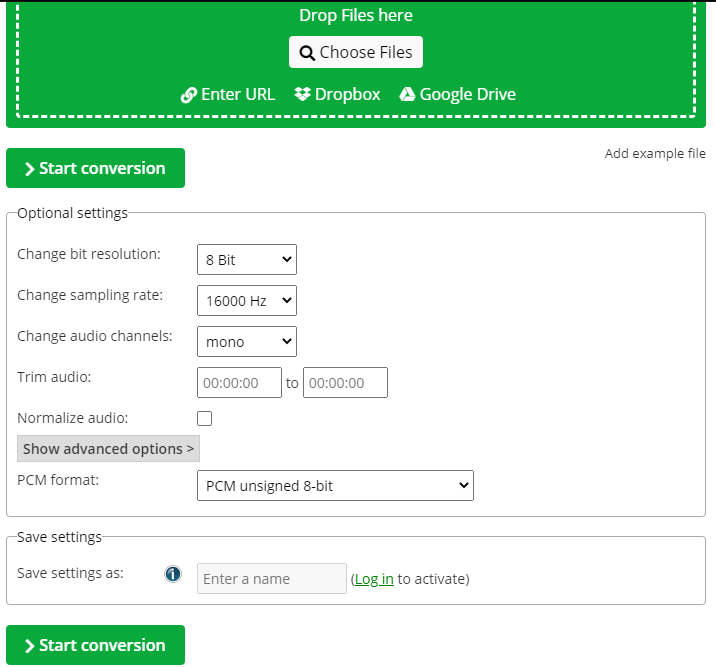Open the PCM format dropdown
716x667 pixels.
coord(335,486)
